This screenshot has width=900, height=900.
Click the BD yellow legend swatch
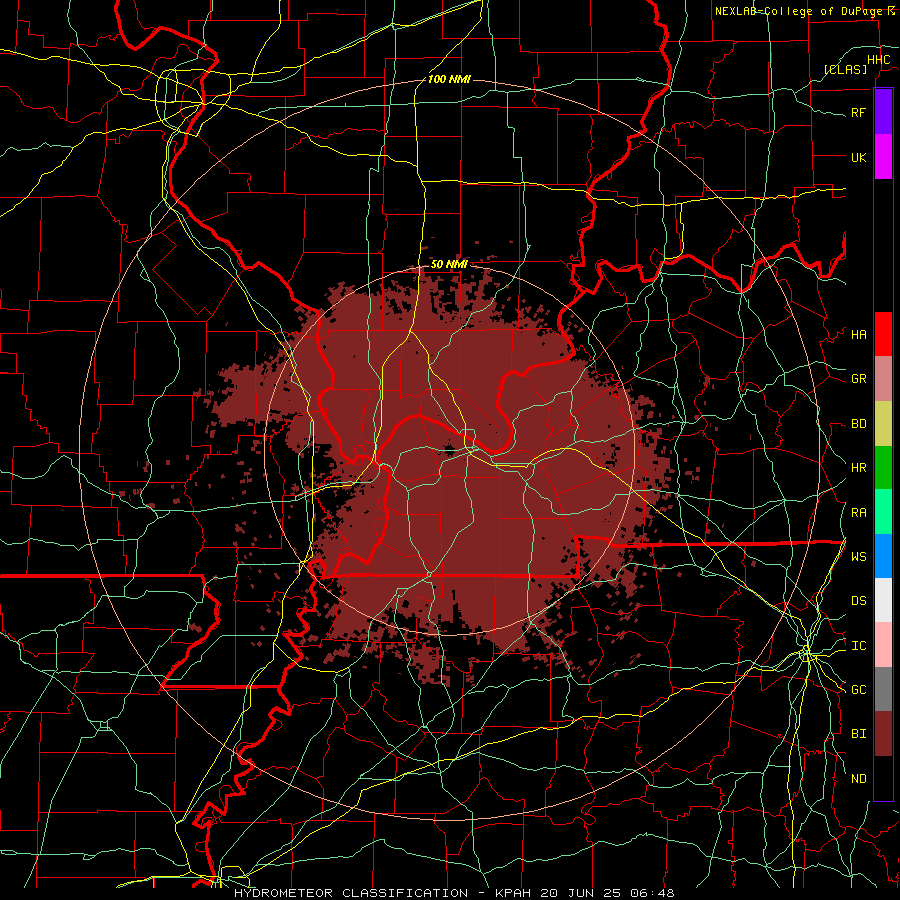pos(883,424)
